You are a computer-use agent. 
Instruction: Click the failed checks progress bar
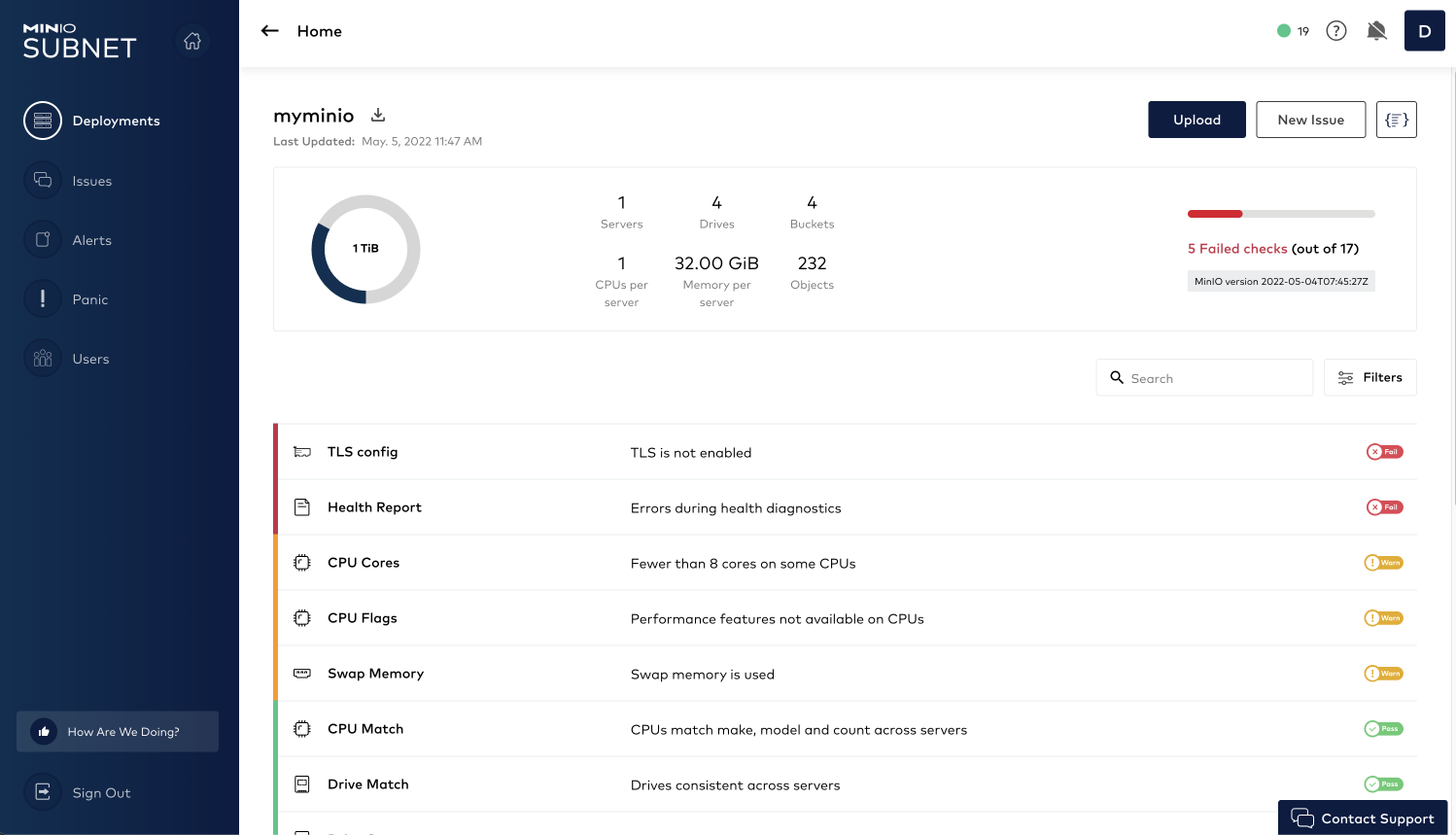pos(1280,214)
